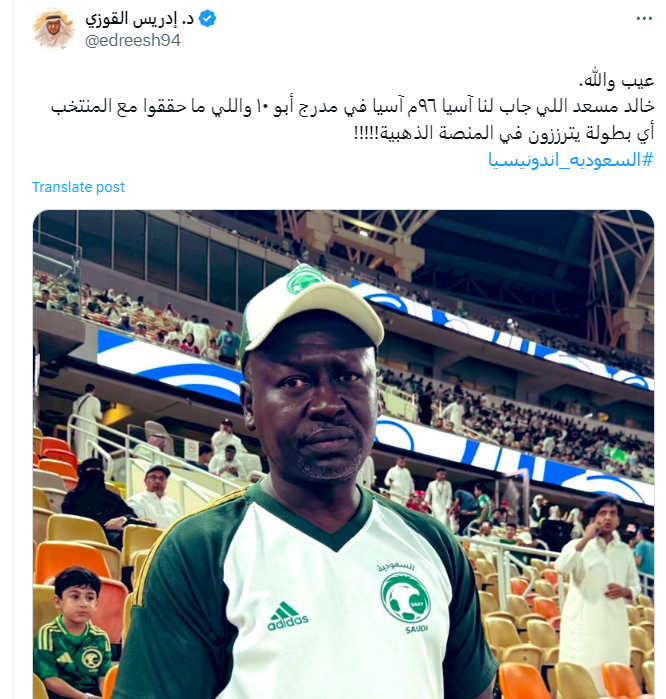Open the display name د. إدريس القوزي
The image size is (666, 699).
click(x=139, y=19)
